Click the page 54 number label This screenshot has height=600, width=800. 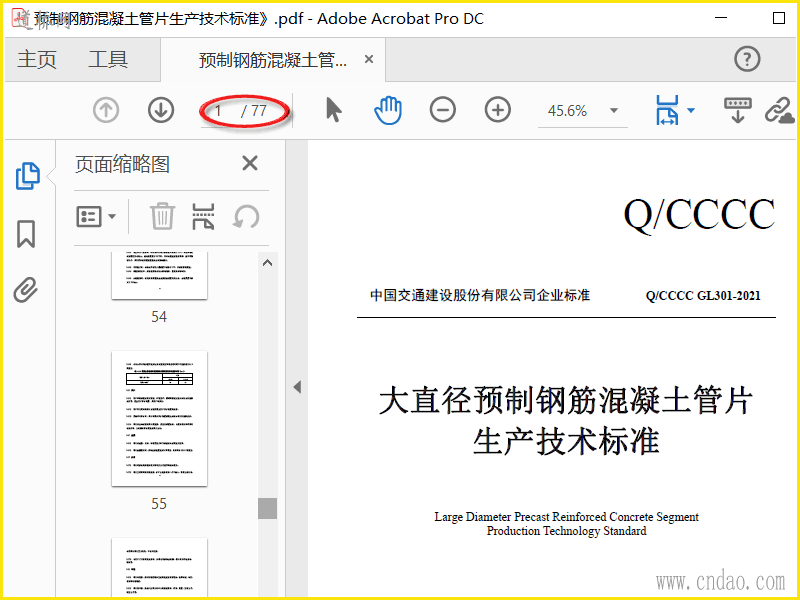point(159,317)
